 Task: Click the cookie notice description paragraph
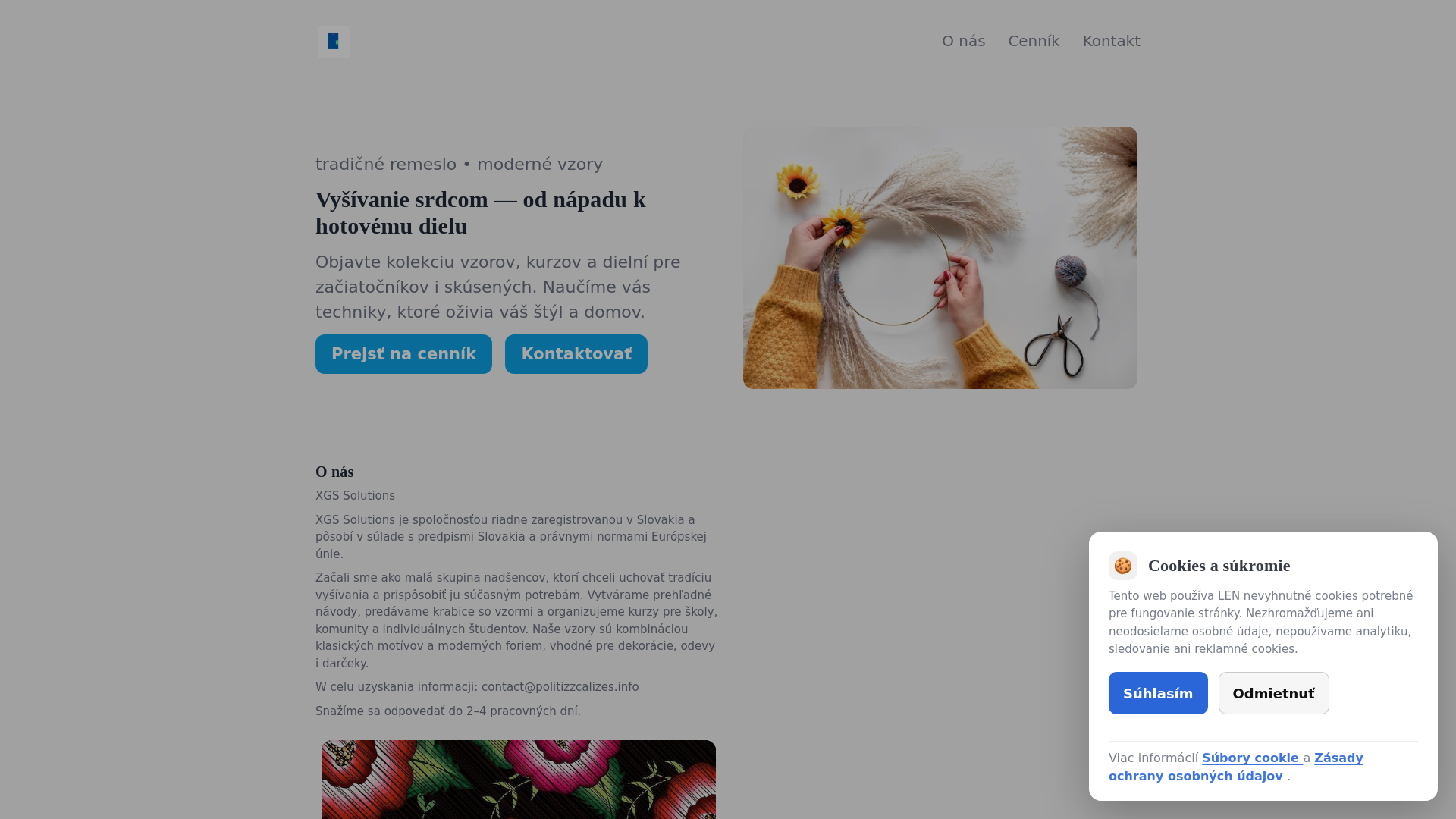tap(1262, 623)
